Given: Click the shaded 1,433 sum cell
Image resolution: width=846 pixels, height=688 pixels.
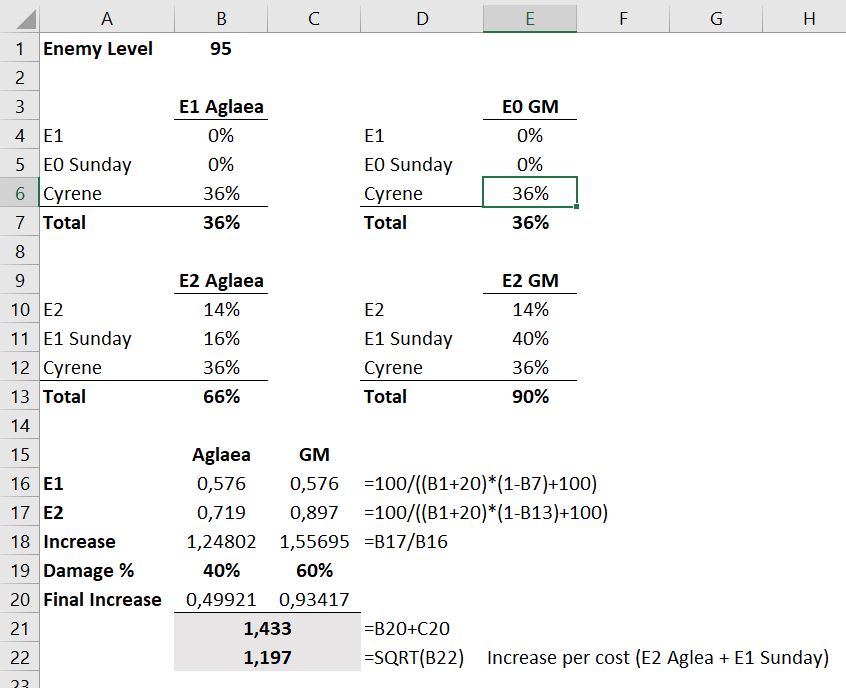Looking at the screenshot, I should [268, 628].
